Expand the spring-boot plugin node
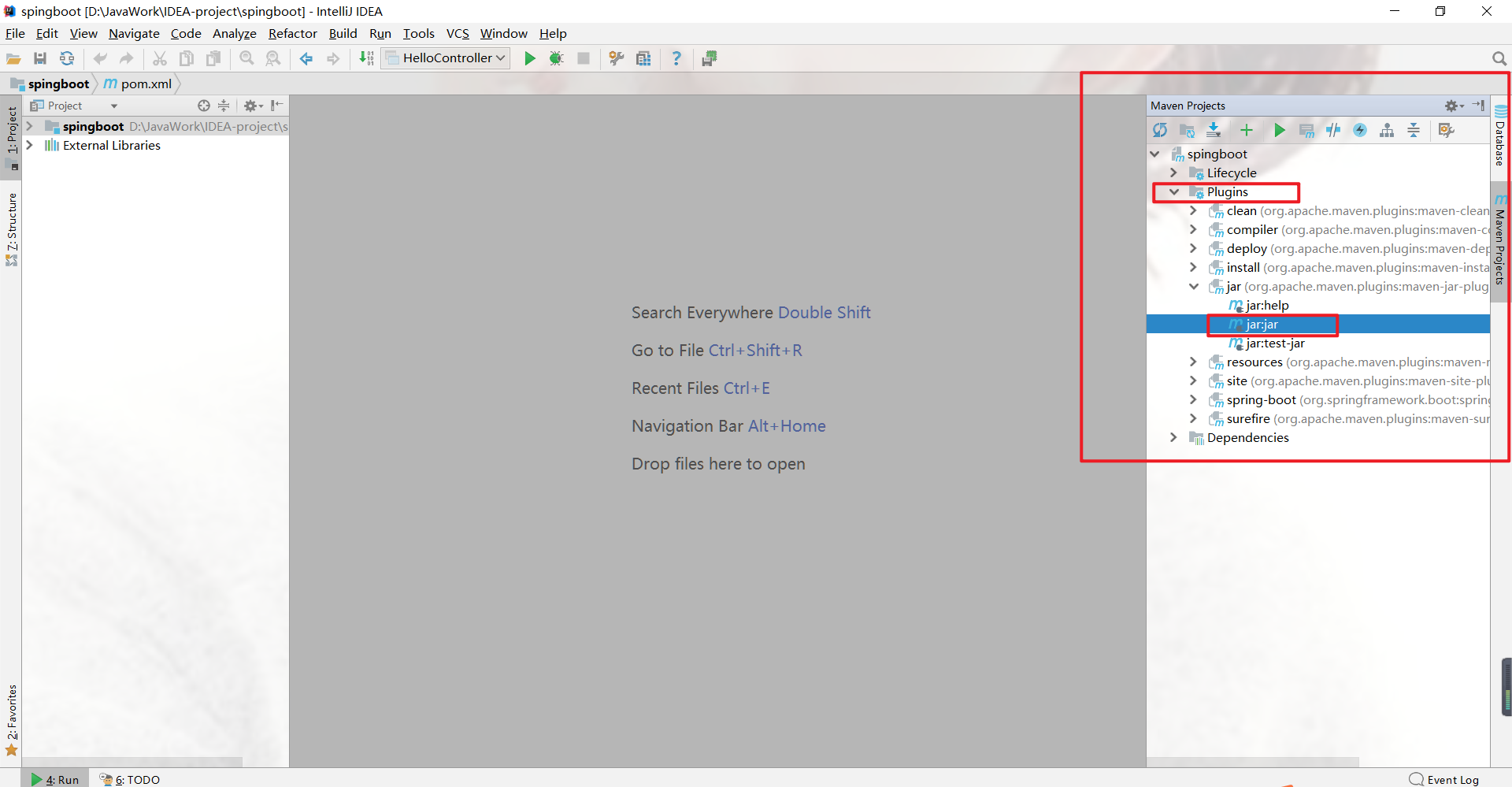The width and height of the screenshot is (1512, 787). [1193, 399]
